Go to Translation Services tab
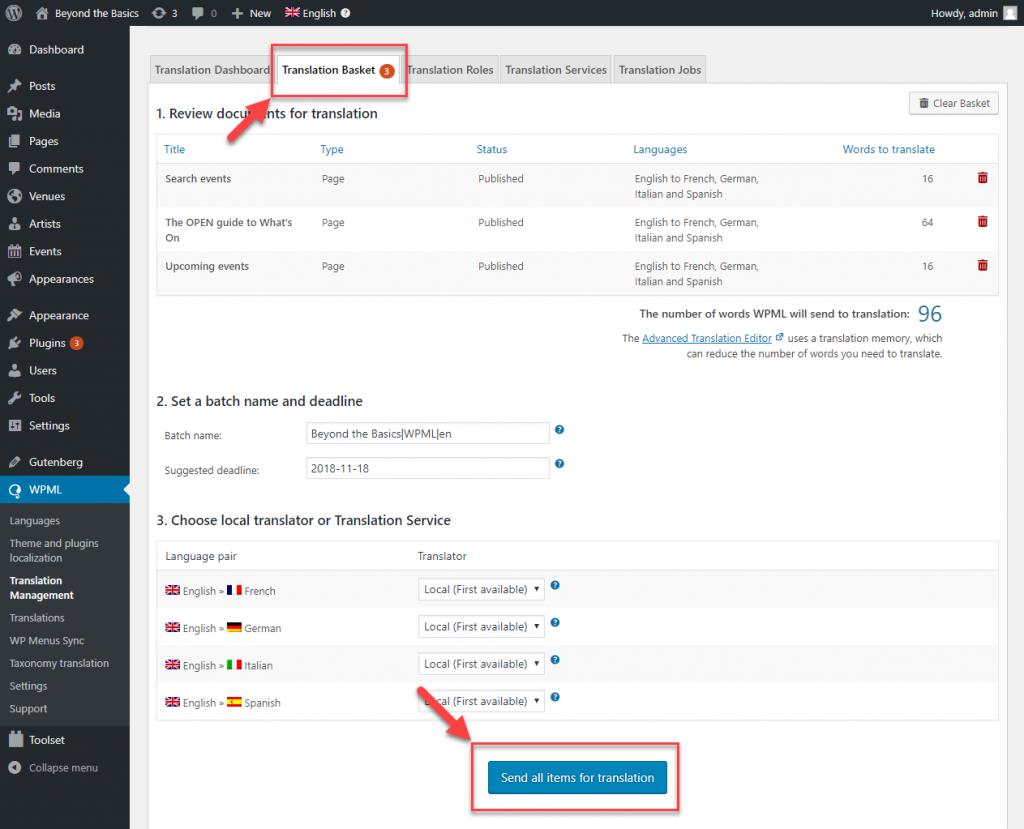The image size is (1024, 829). point(556,70)
